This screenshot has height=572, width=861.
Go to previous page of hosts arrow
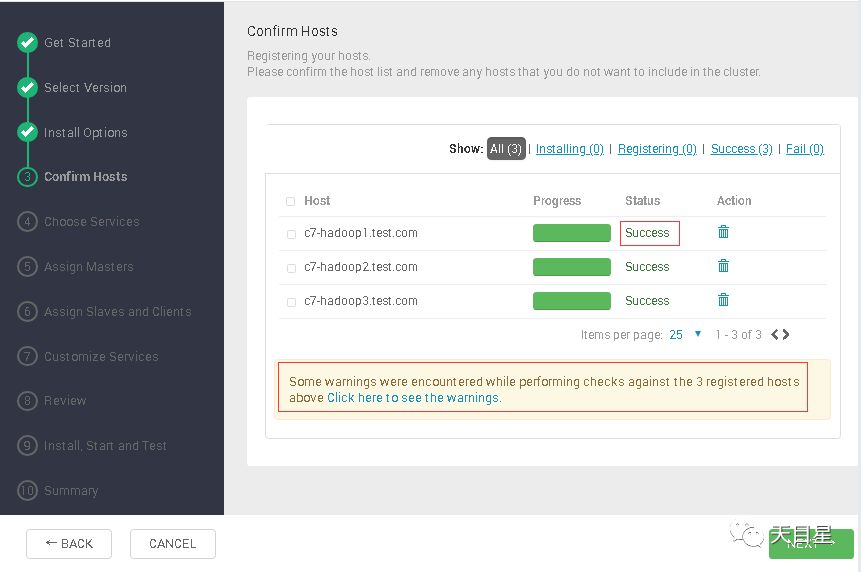point(775,334)
